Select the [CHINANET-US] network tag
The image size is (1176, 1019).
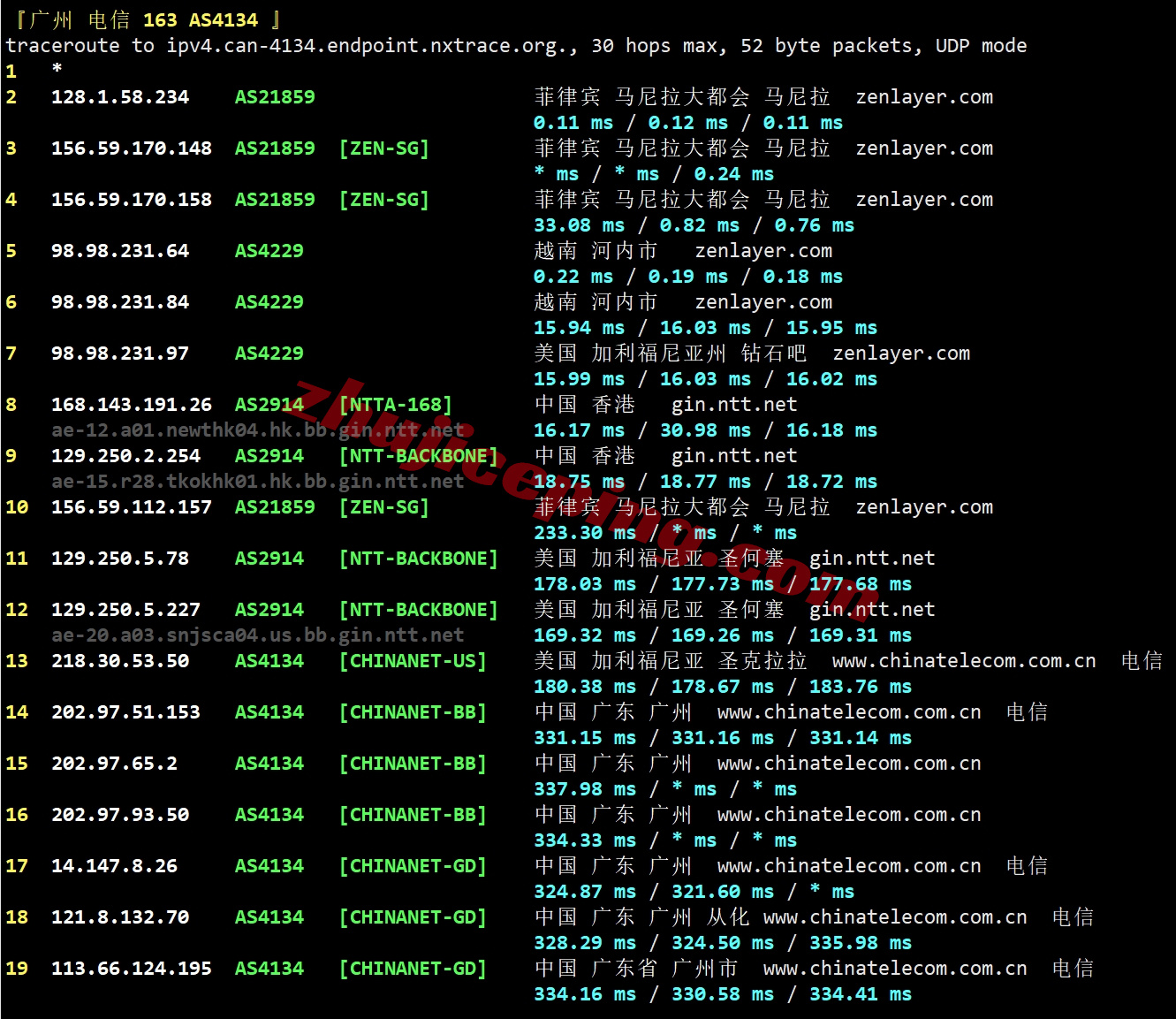coord(413,661)
